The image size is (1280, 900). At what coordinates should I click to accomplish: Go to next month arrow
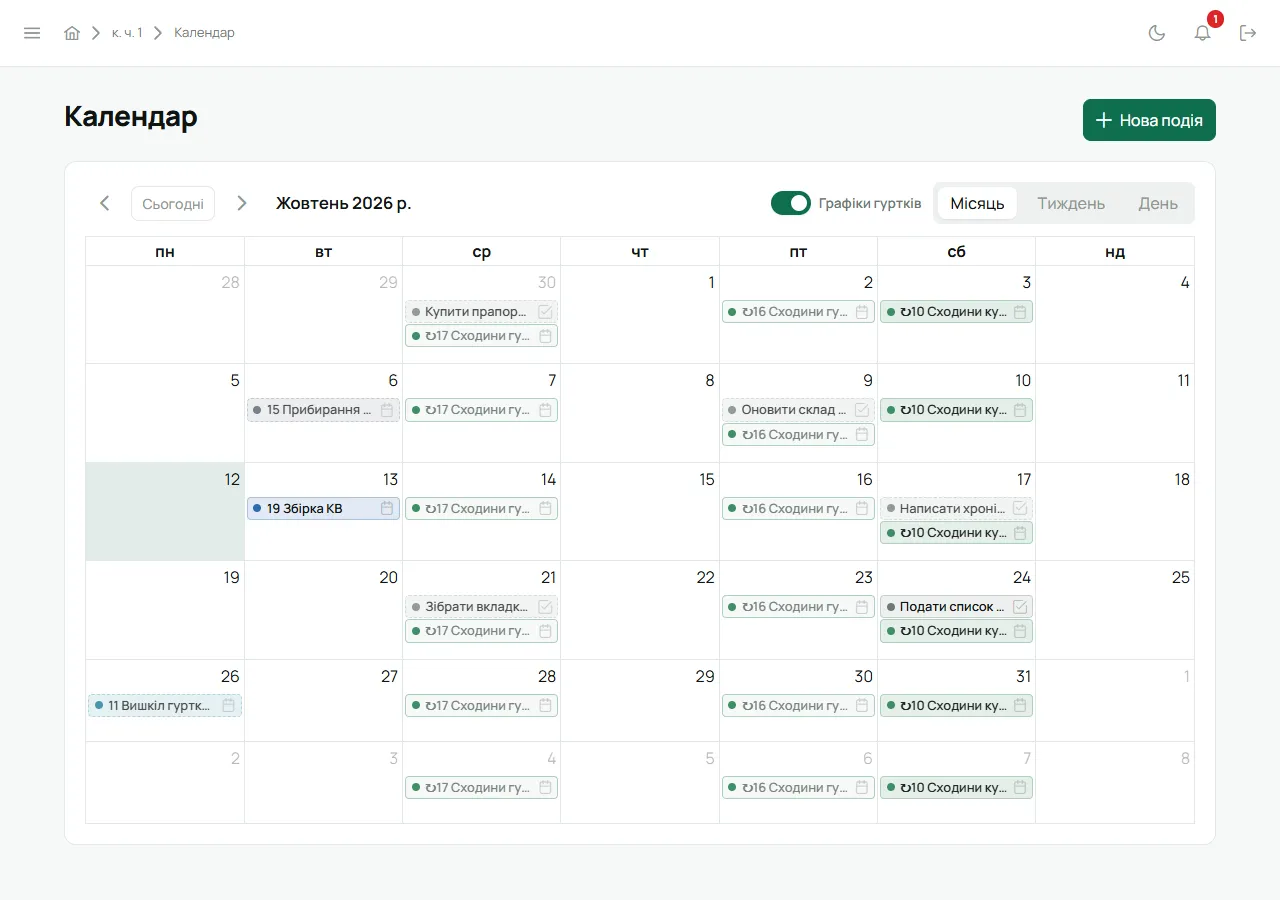(x=241, y=203)
